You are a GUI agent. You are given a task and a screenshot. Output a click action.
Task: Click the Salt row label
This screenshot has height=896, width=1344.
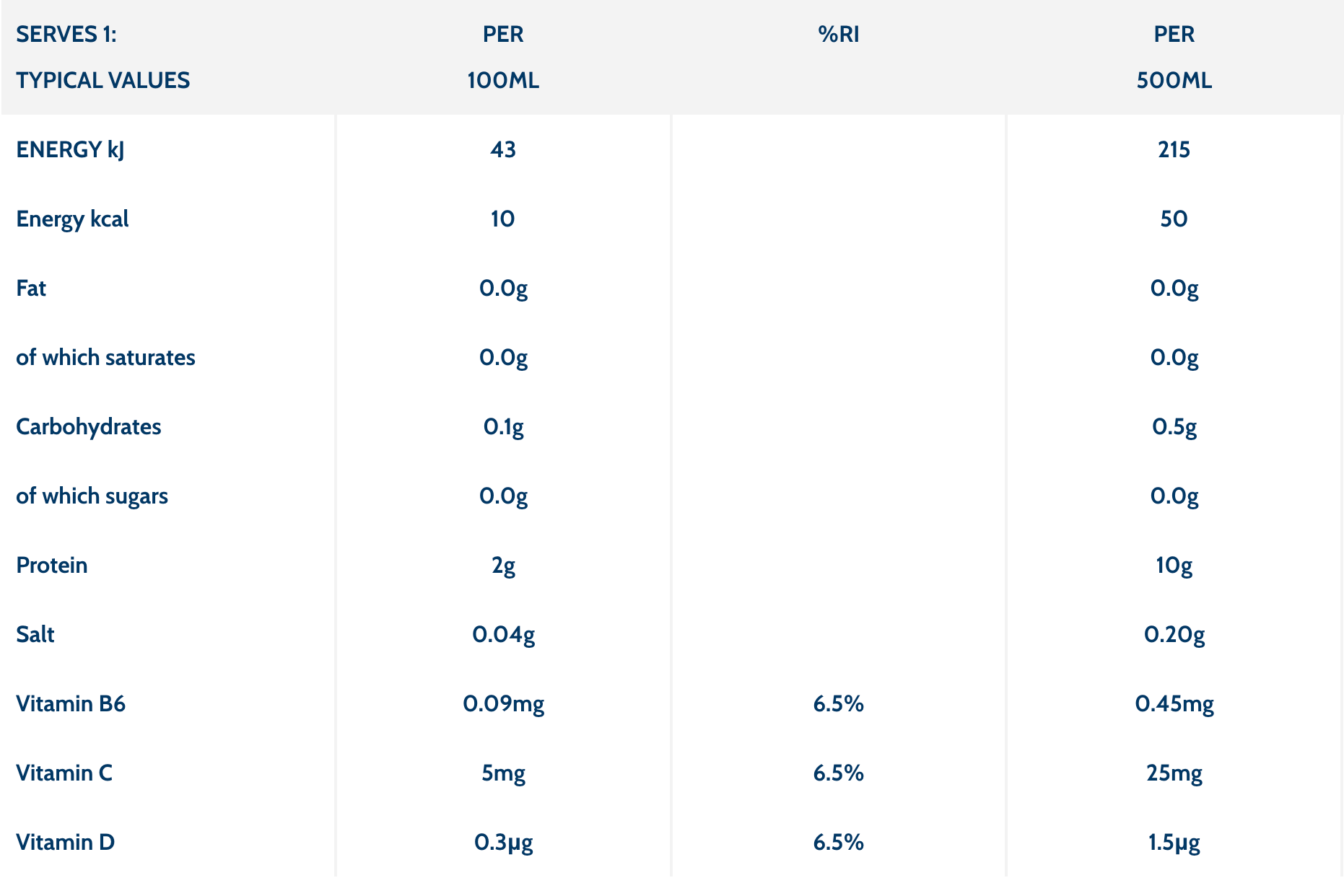35,634
